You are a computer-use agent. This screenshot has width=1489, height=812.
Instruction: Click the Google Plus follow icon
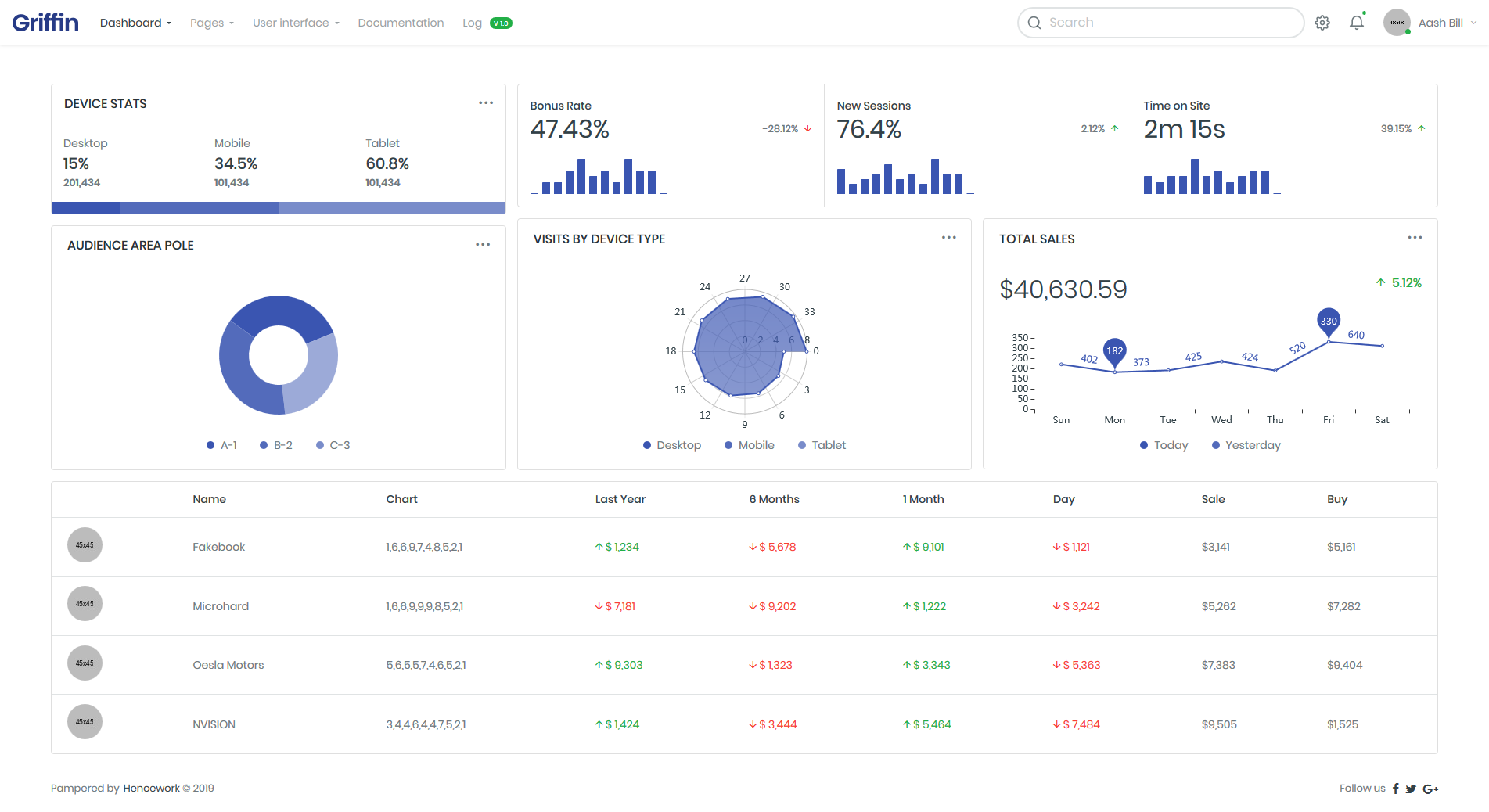1430,789
